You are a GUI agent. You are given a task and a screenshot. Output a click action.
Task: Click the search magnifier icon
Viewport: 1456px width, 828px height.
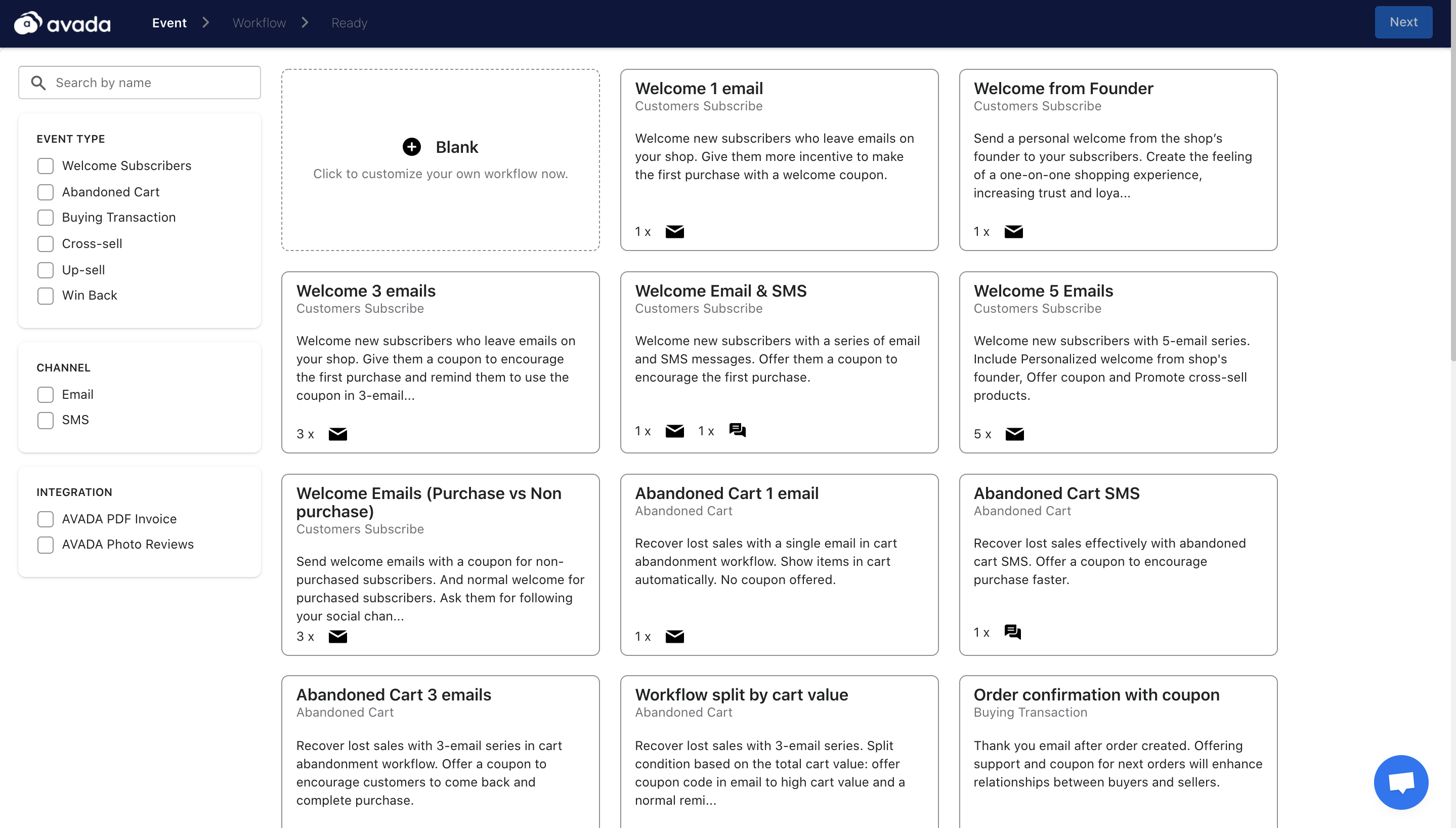[x=38, y=83]
